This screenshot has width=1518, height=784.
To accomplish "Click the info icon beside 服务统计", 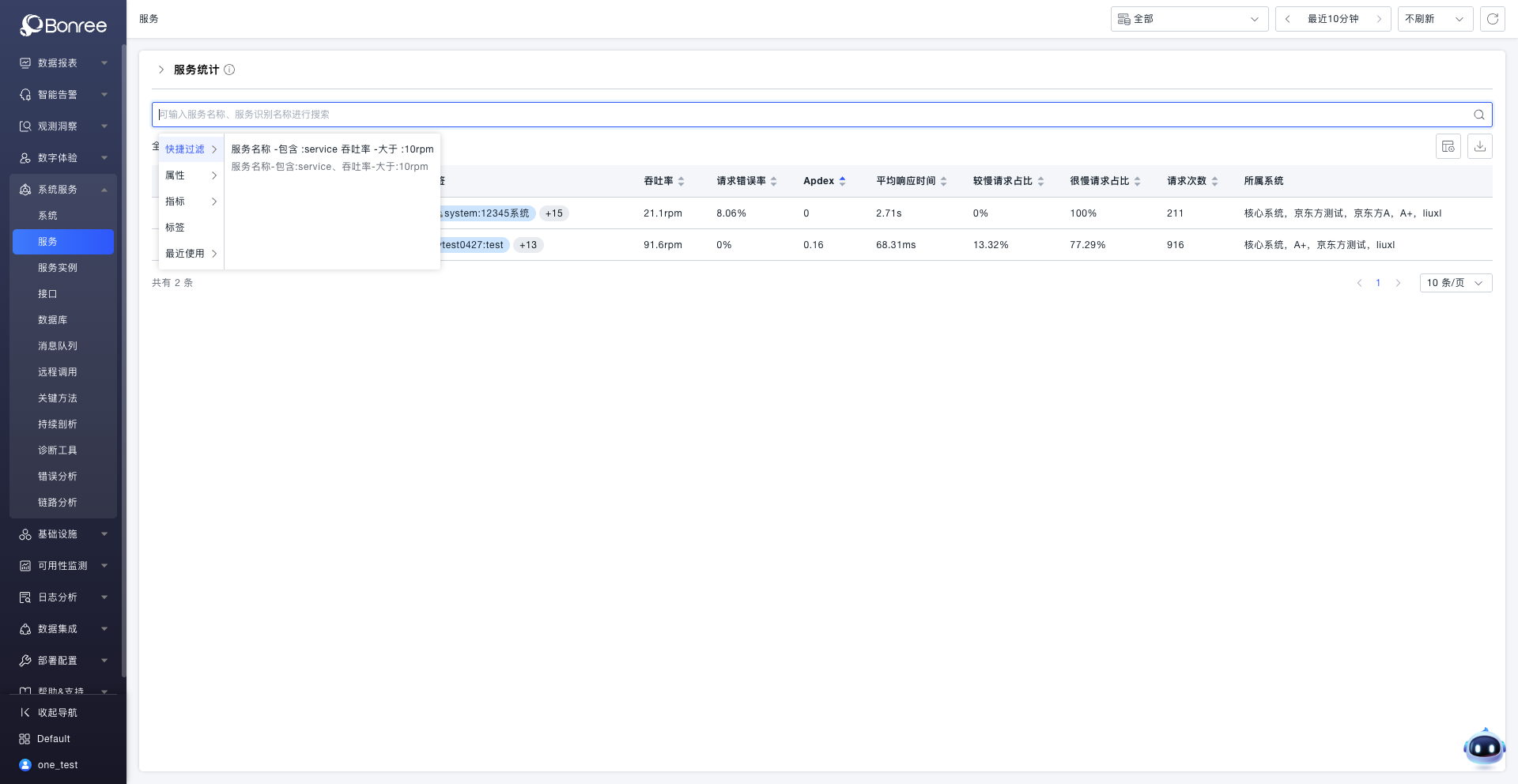I will 229,70.
